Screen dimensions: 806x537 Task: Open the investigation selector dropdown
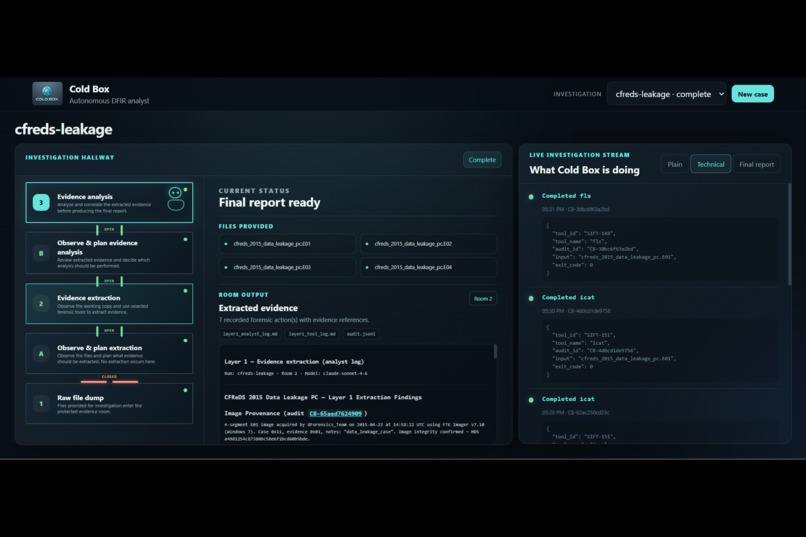point(666,94)
